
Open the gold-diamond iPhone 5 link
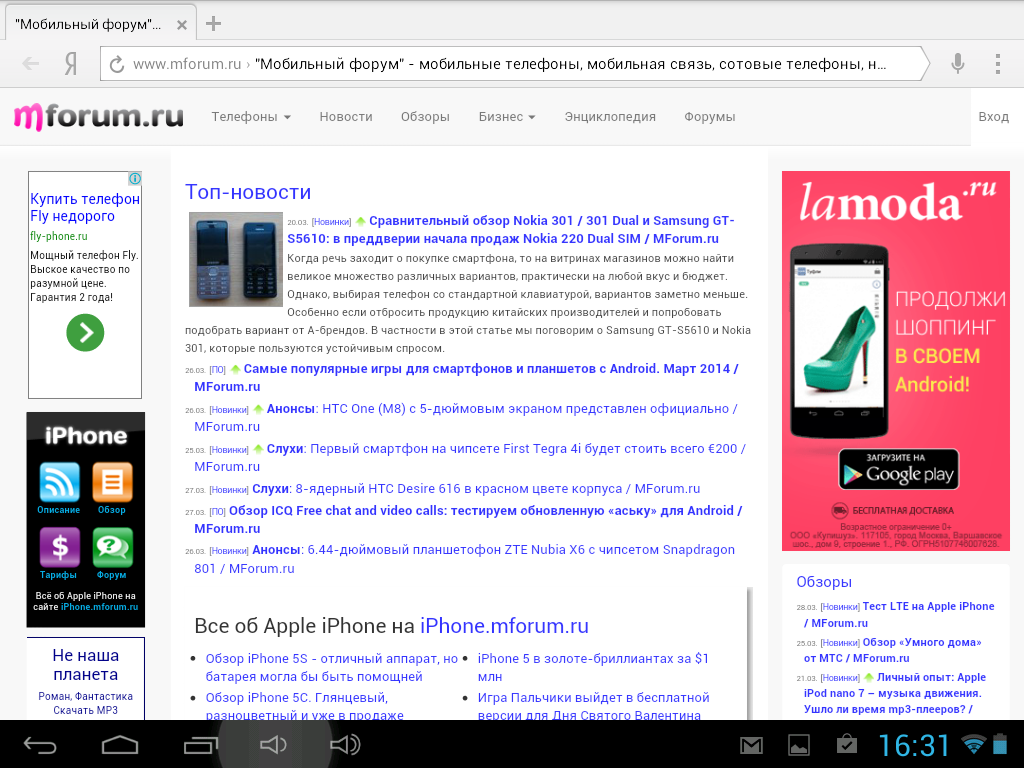click(593, 667)
